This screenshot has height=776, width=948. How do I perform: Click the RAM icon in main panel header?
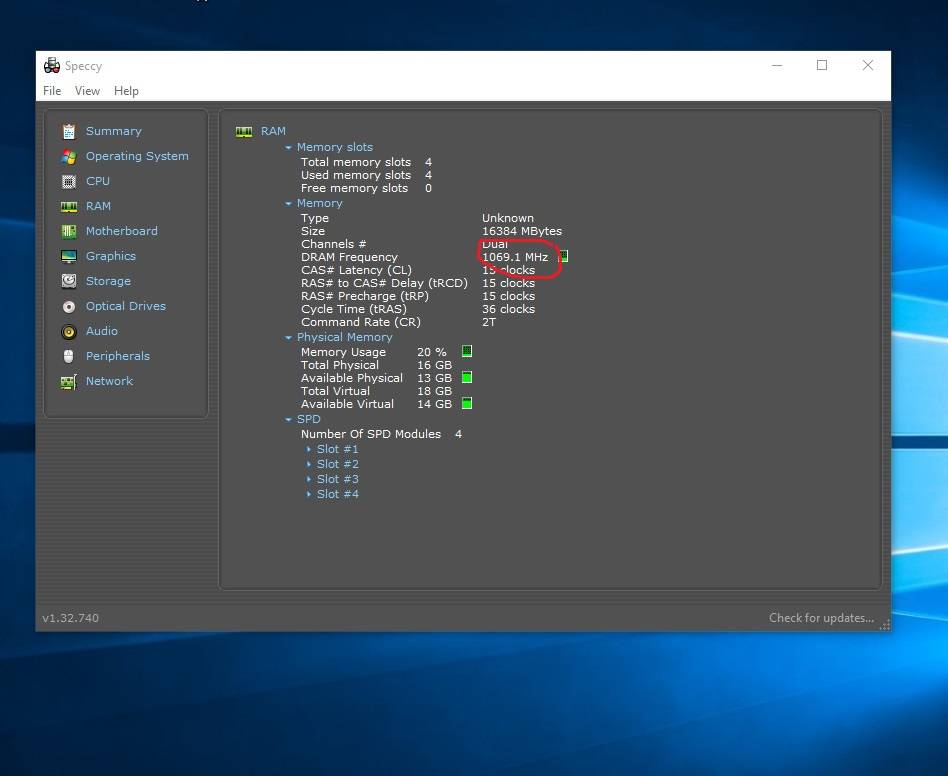coord(244,132)
